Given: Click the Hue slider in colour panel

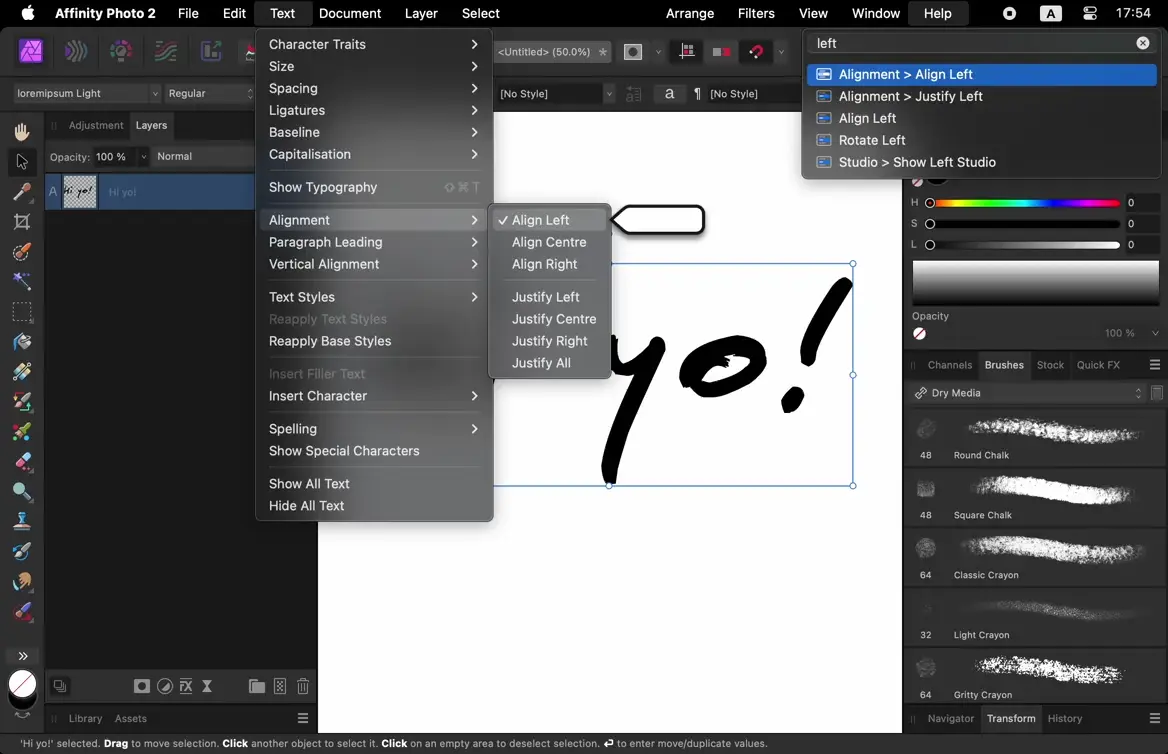Looking at the screenshot, I should (1024, 203).
